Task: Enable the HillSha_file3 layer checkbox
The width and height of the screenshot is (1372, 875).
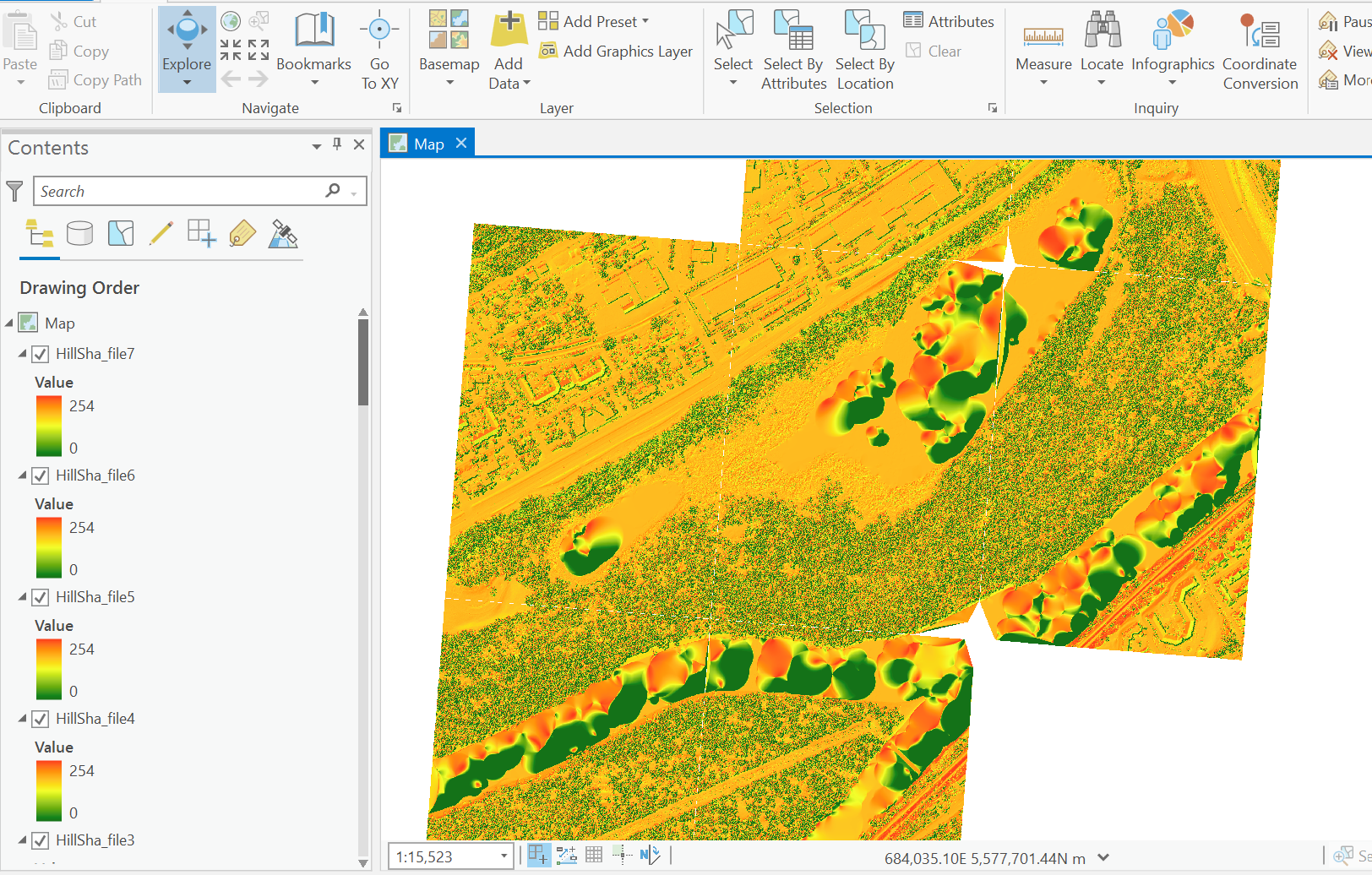Action: click(x=40, y=840)
